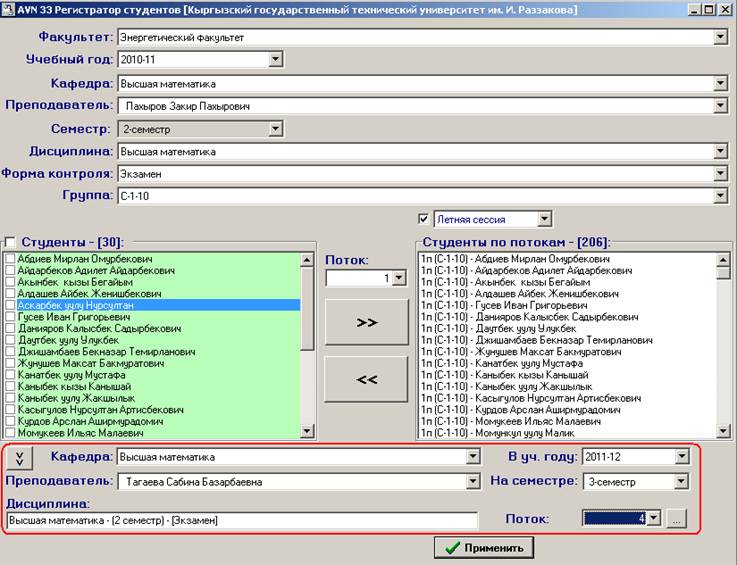The image size is (737, 565).
Task: Tick checkbox for Абдиев Мирлан Омурбекович
Action: click(10, 259)
